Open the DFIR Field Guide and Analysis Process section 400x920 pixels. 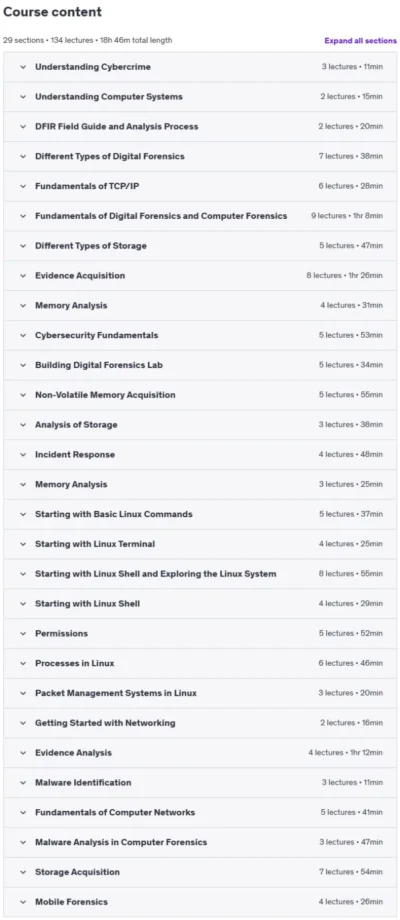[200, 126]
